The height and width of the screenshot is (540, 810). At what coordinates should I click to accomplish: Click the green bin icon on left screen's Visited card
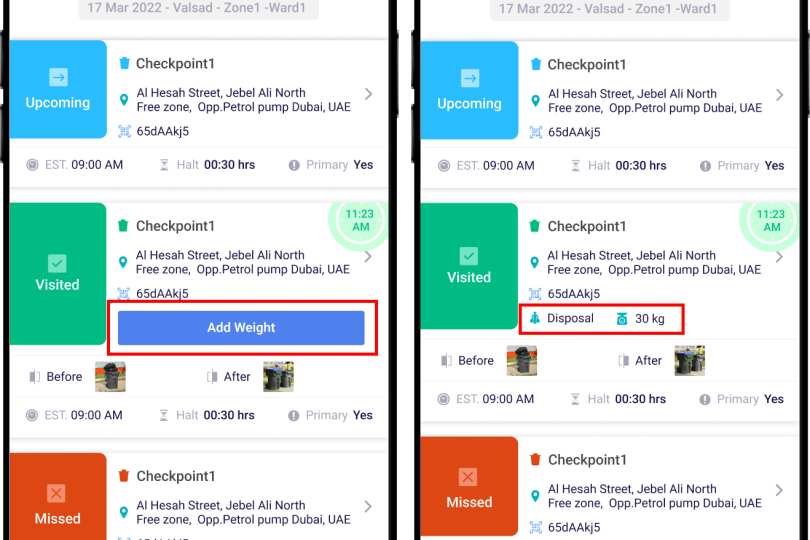click(124, 226)
